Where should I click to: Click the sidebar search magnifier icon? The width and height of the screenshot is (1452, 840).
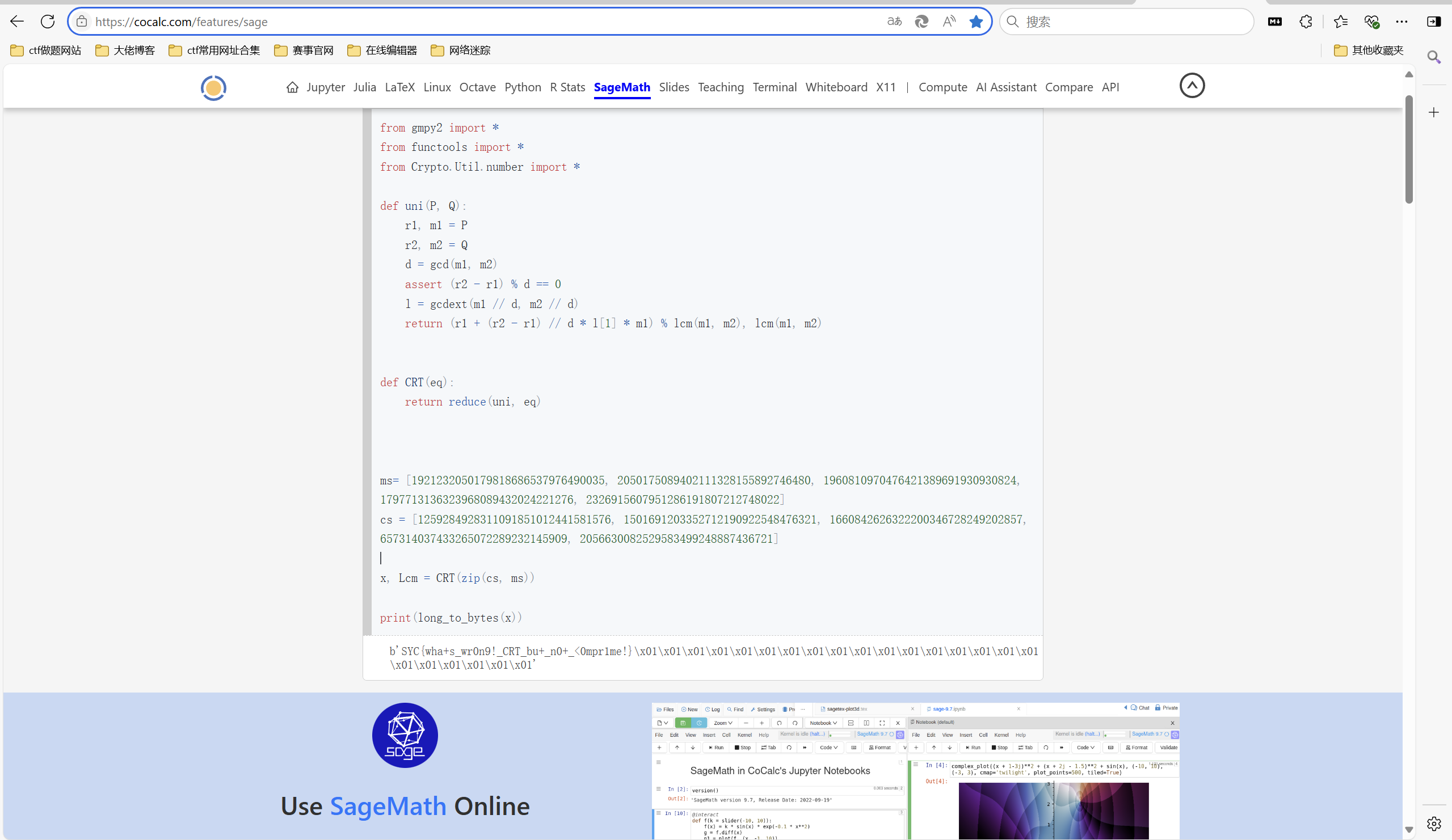(x=1434, y=57)
